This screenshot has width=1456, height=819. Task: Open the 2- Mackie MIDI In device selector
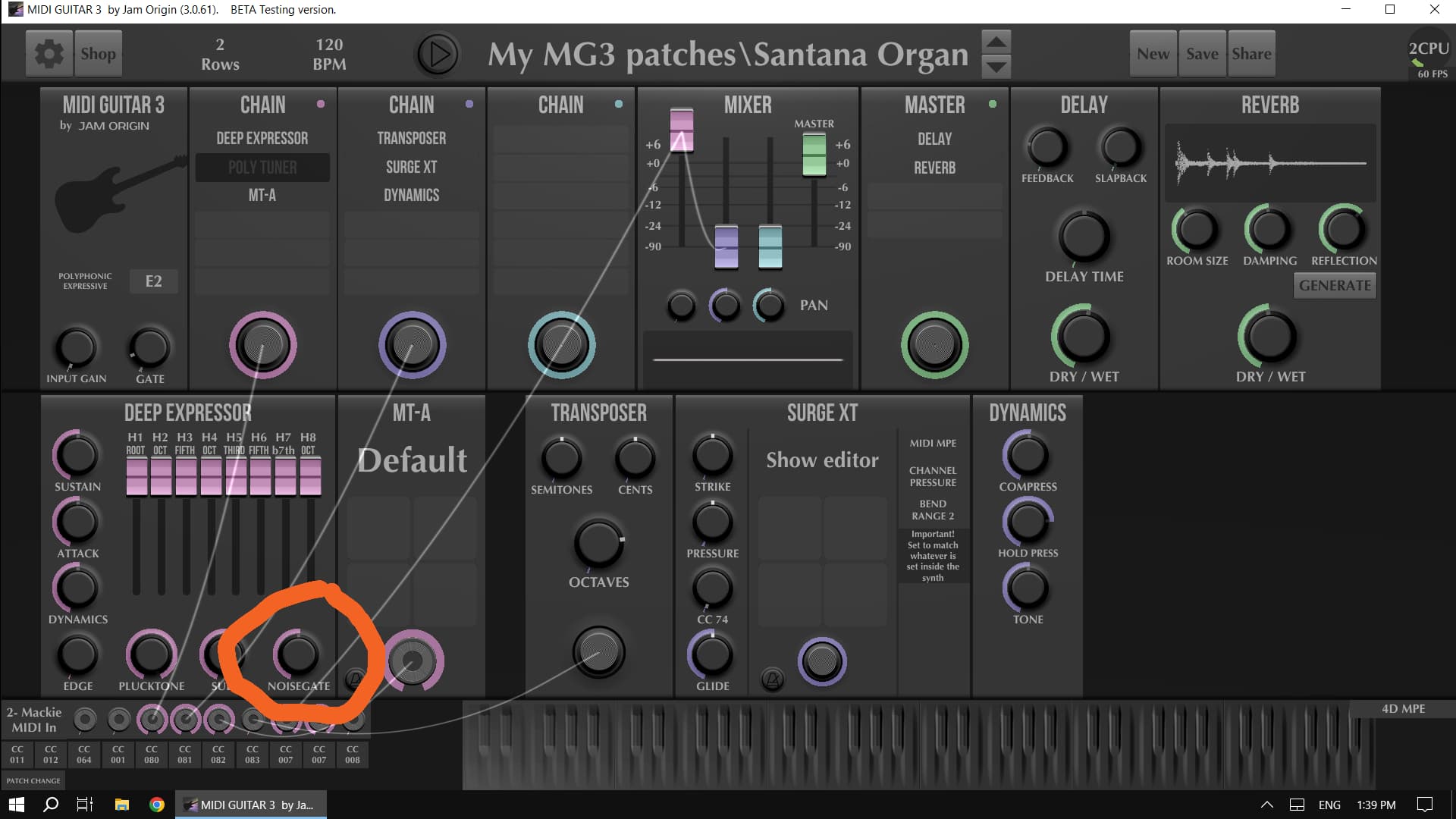point(34,720)
